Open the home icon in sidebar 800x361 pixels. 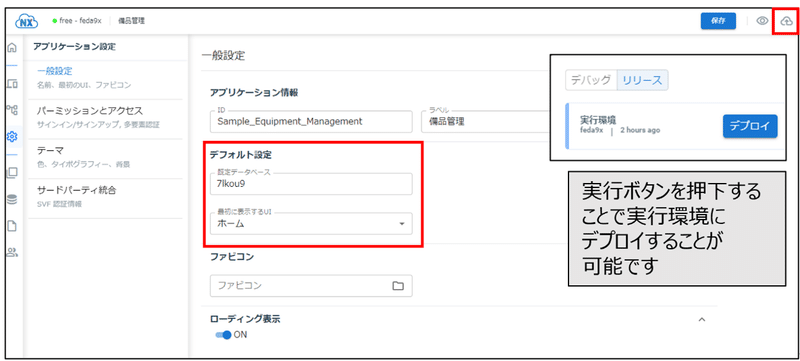(x=12, y=48)
